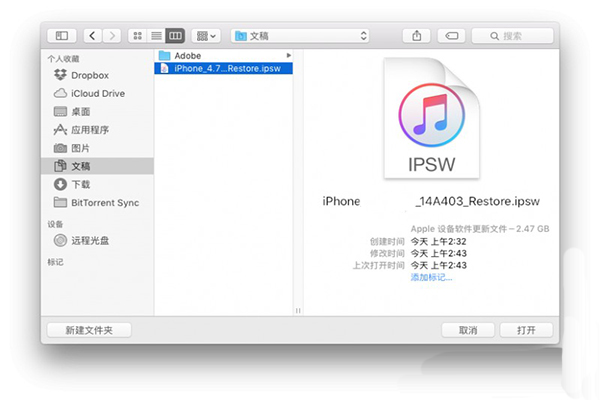Click the IPSW file preview thumbnail
Image resolution: width=600 pixels, height=400 pixels.
click(432, 118)
